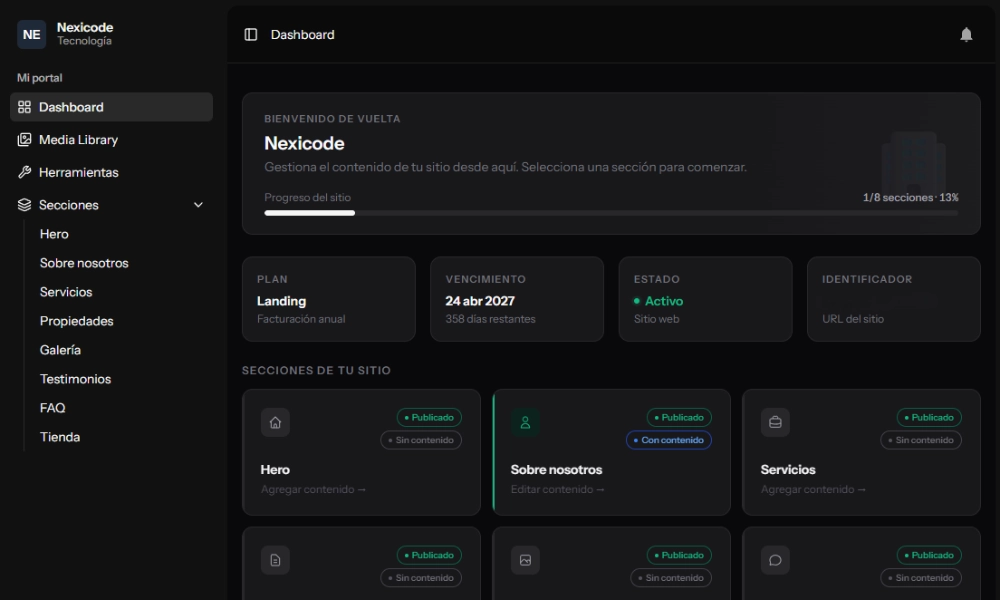Viewport: 1000px width, 600px height.
Task: Click the SECCIONES DE TU SITIO heading
Action: 316,370
